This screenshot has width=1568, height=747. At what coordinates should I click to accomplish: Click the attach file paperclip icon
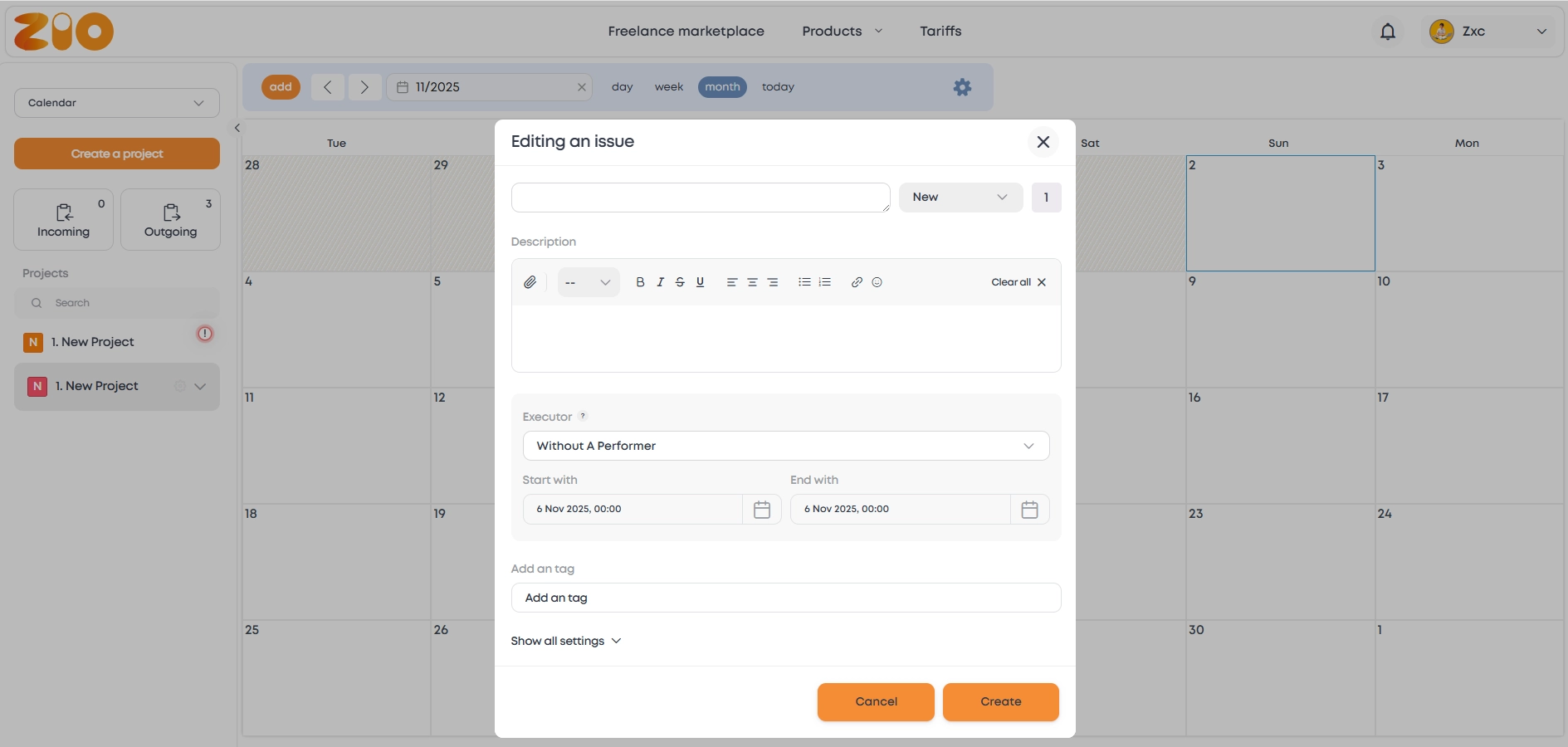click(x=530, y=282)
